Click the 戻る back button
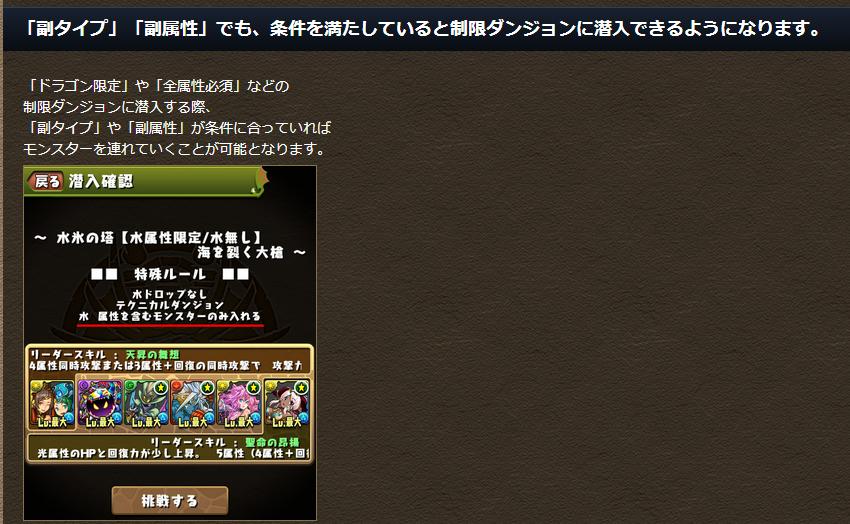The height and width of the screenshot is (524, 850). (46, 182)
